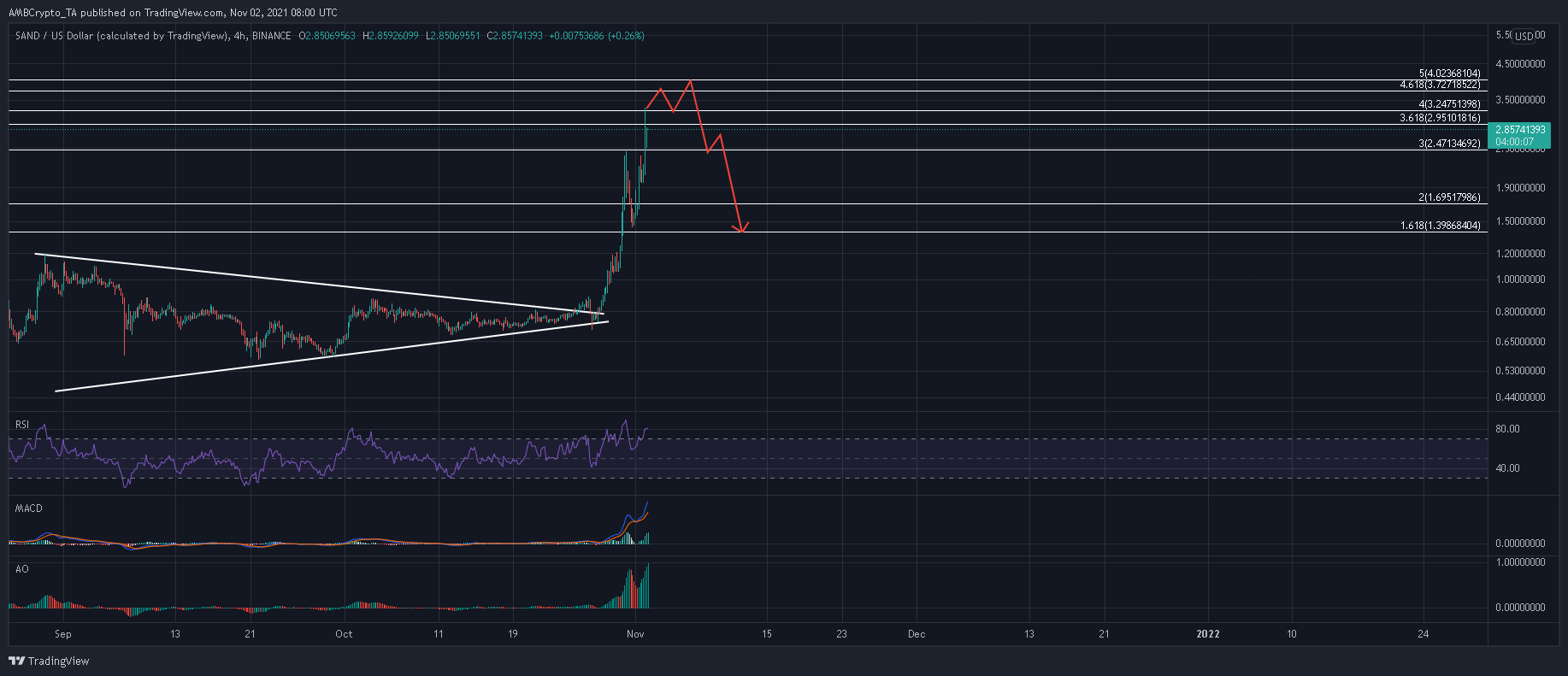Screen dimensions: 1568x676
Task: Click the AO indicator label
Action: (22, 569)
